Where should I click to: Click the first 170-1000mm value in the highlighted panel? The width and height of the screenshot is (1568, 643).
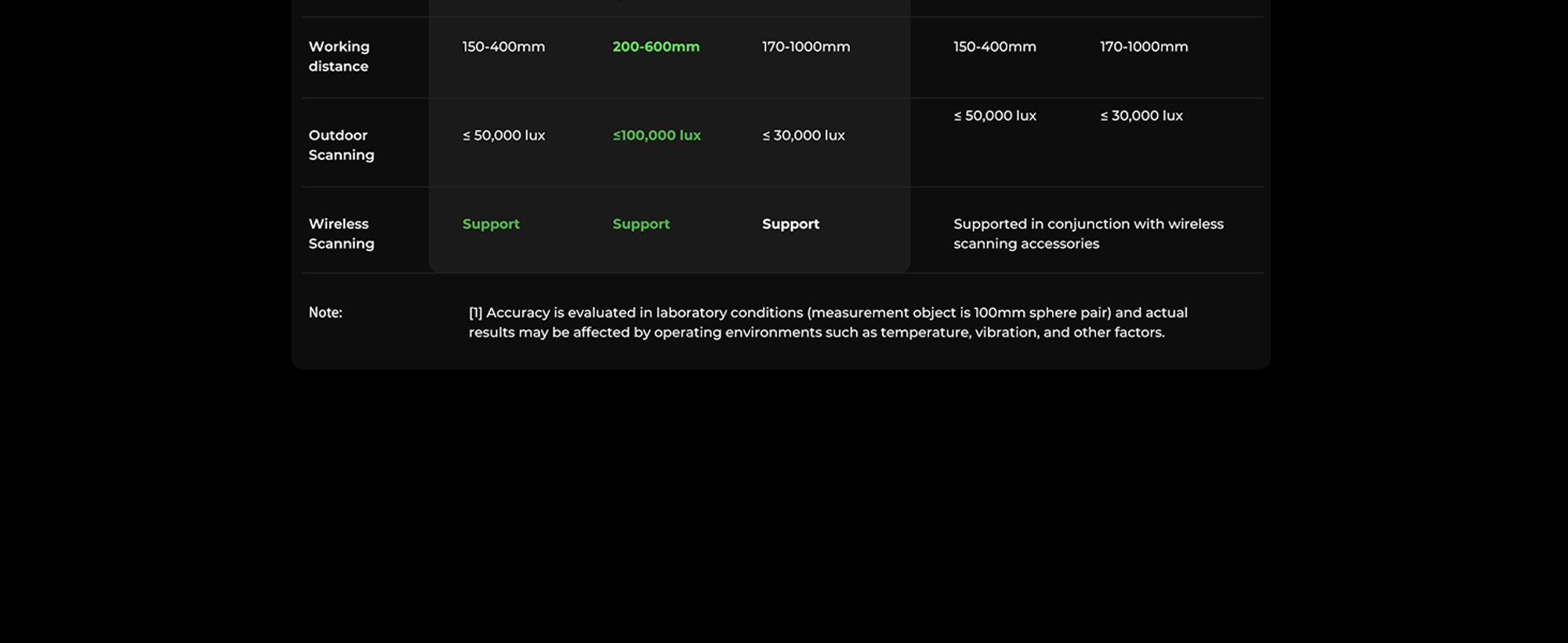(x=806, y=47)
